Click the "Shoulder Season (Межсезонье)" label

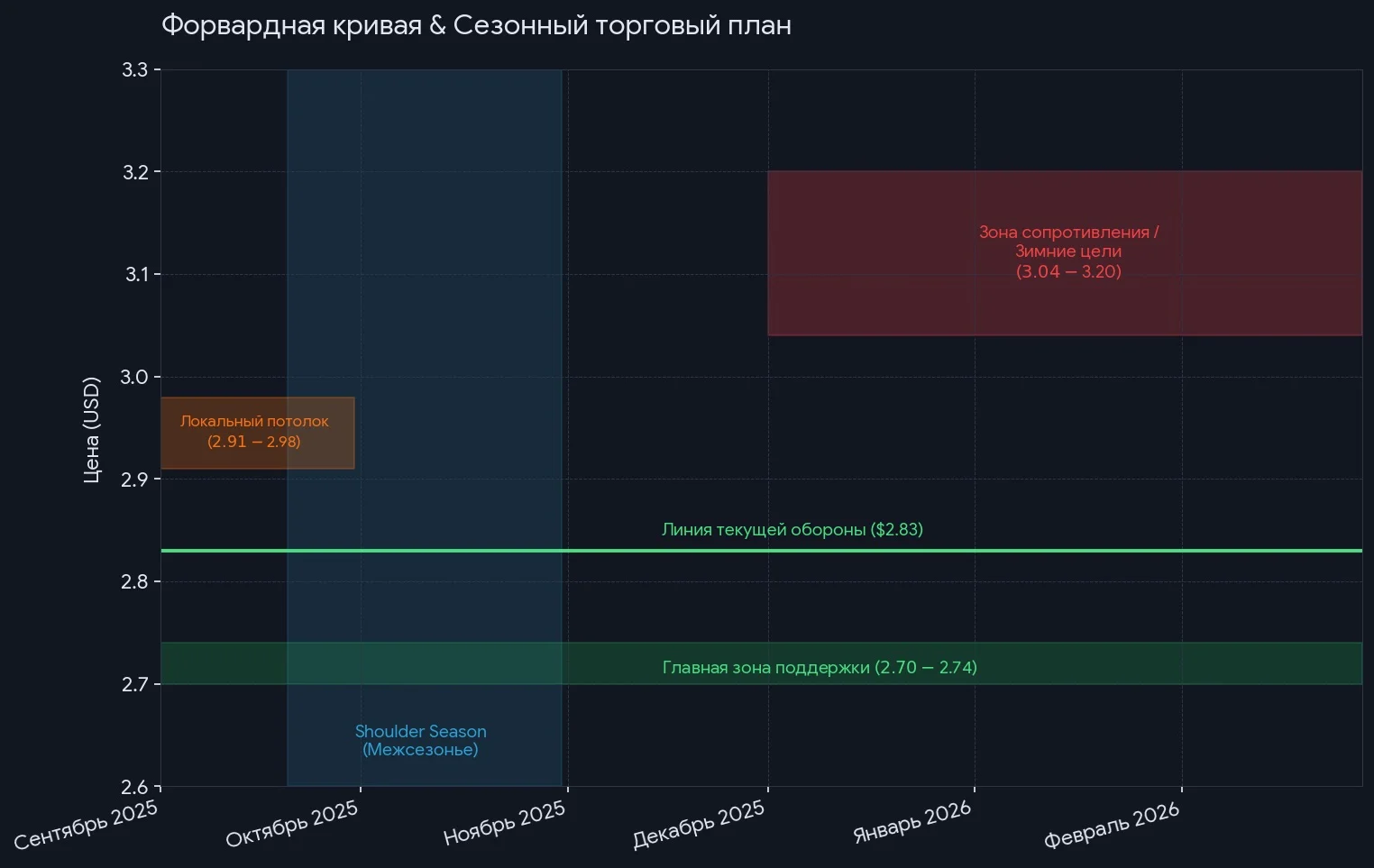420,741
